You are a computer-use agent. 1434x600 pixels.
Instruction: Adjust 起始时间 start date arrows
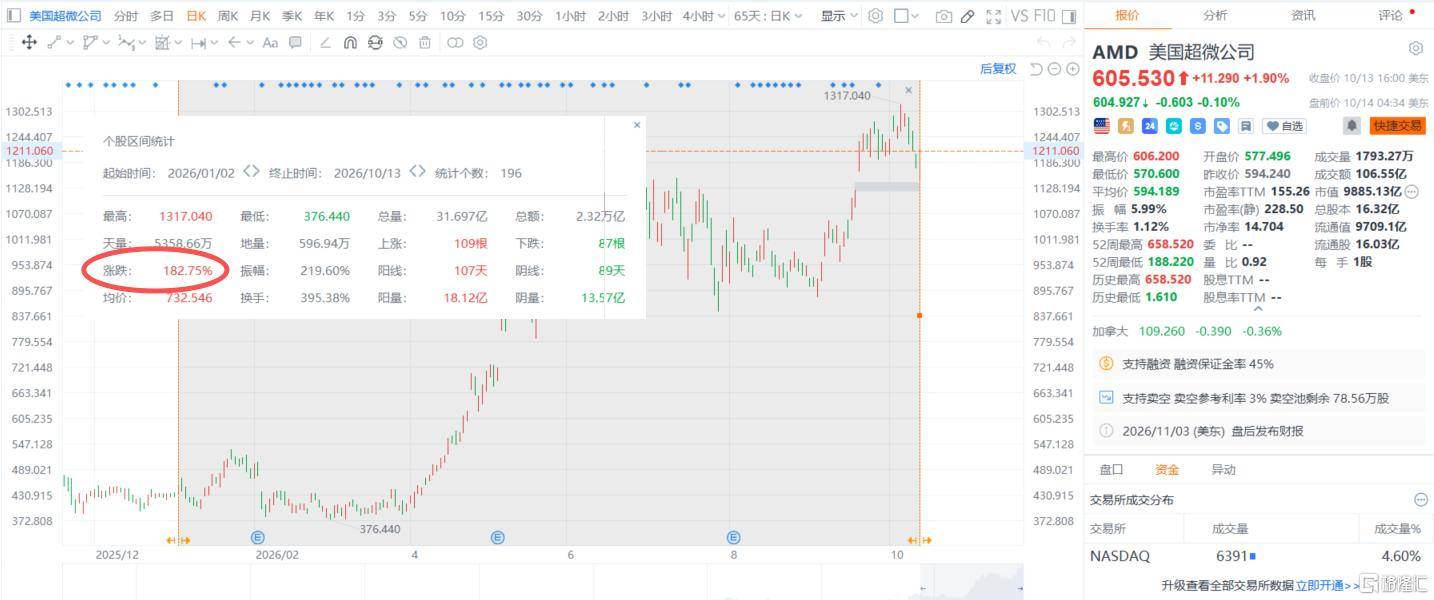pyautogui.click(x=251, y=172)
